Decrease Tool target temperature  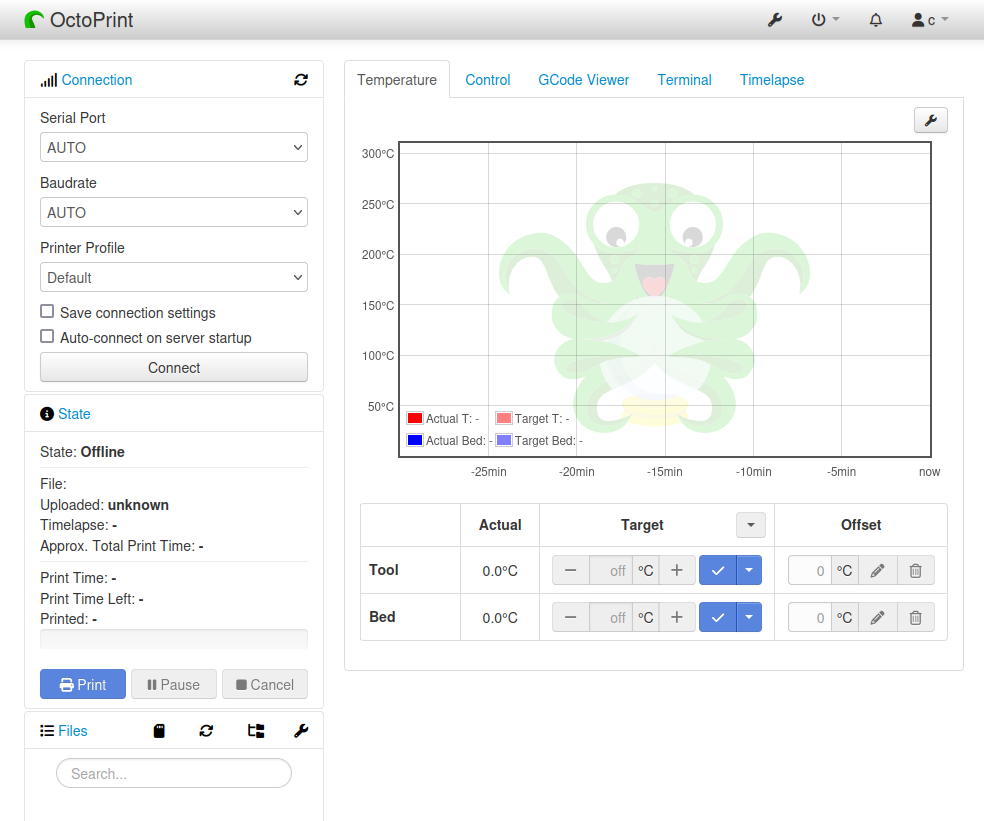point(570,570)
